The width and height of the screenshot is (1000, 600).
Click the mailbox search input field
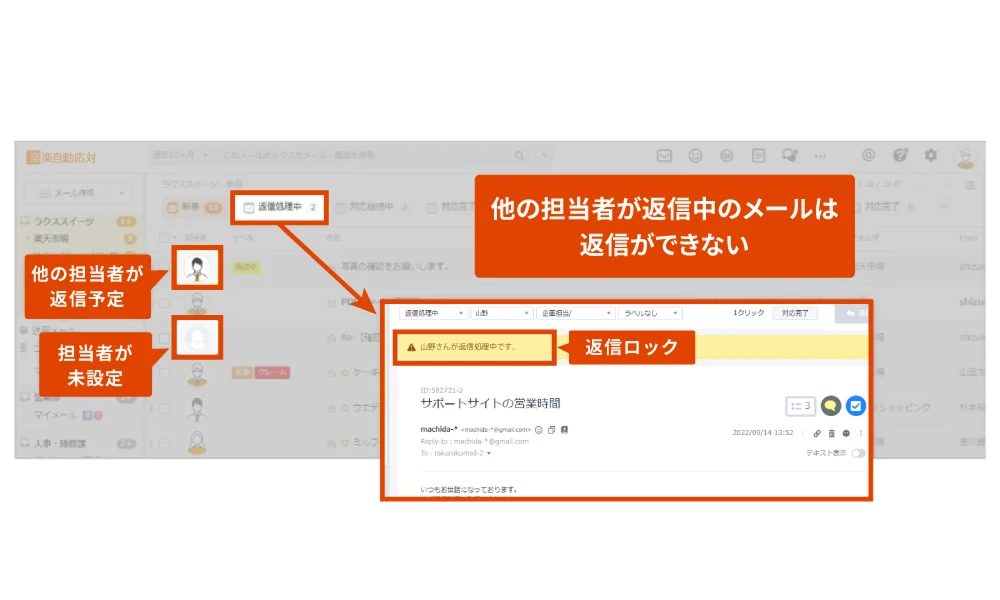364,155
